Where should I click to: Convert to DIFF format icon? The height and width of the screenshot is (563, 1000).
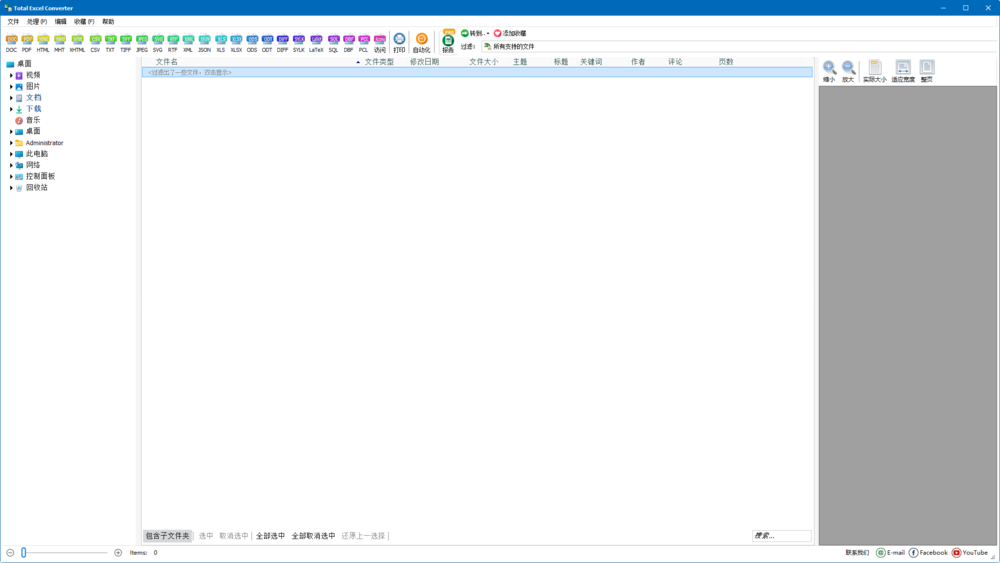coord(283,43)
